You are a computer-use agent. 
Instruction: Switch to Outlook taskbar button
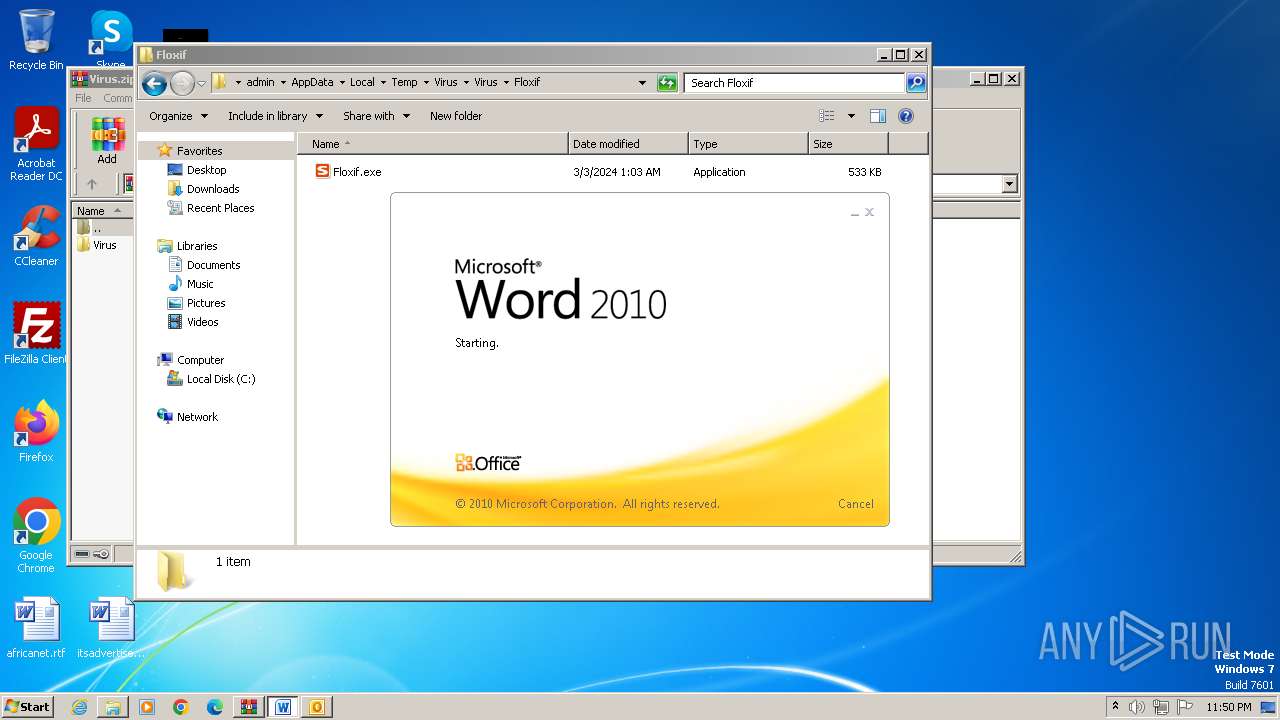tap(317, 707)
